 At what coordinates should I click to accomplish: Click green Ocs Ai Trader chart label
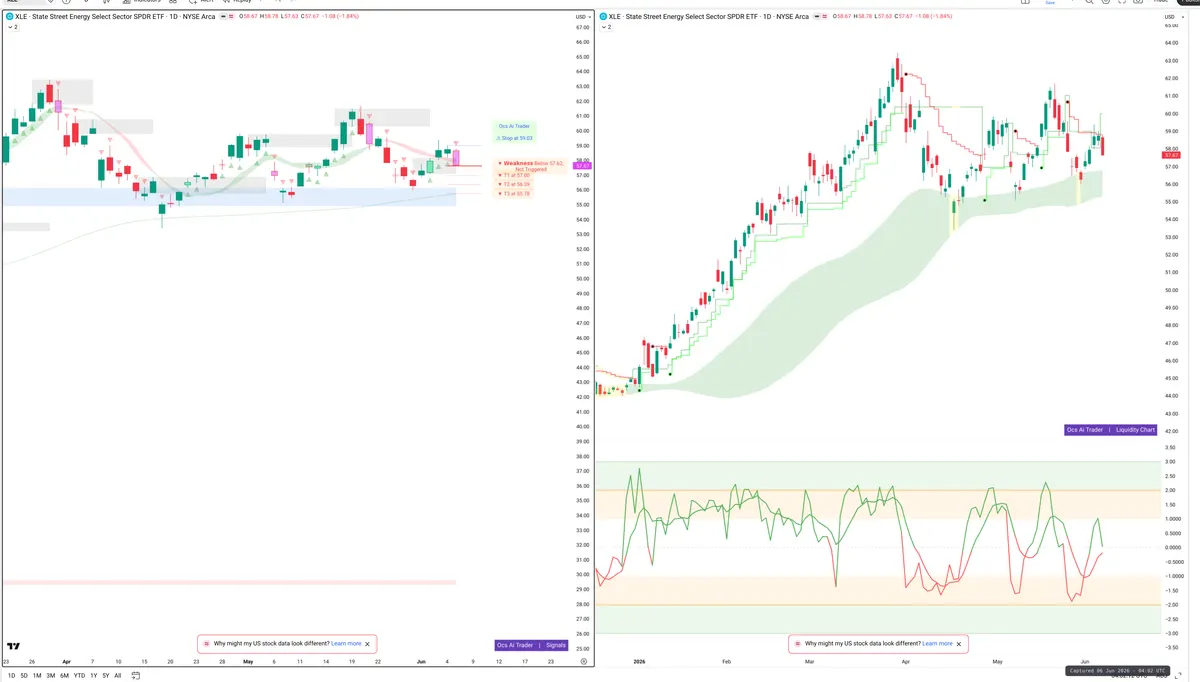[x=515, y=127]
